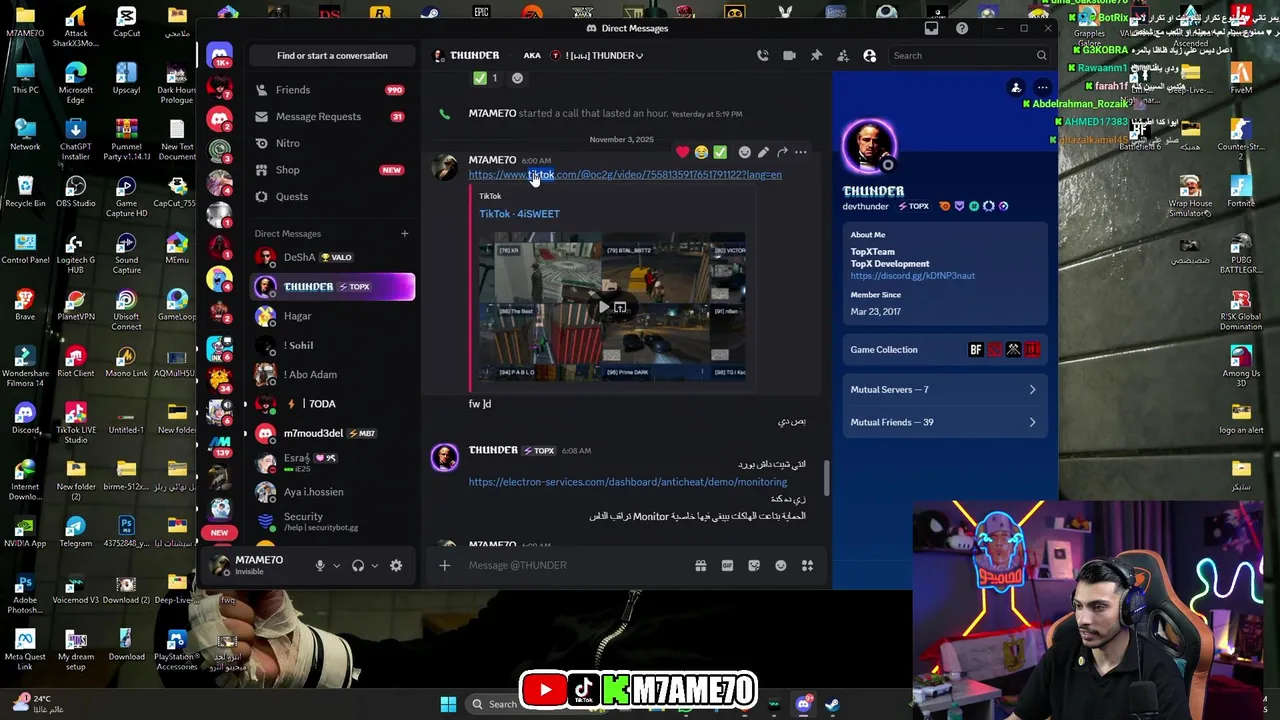Open Windows Start button on taskbar
The width and height of the screenshot is (1280, 720).
click(x=448, y=704)
